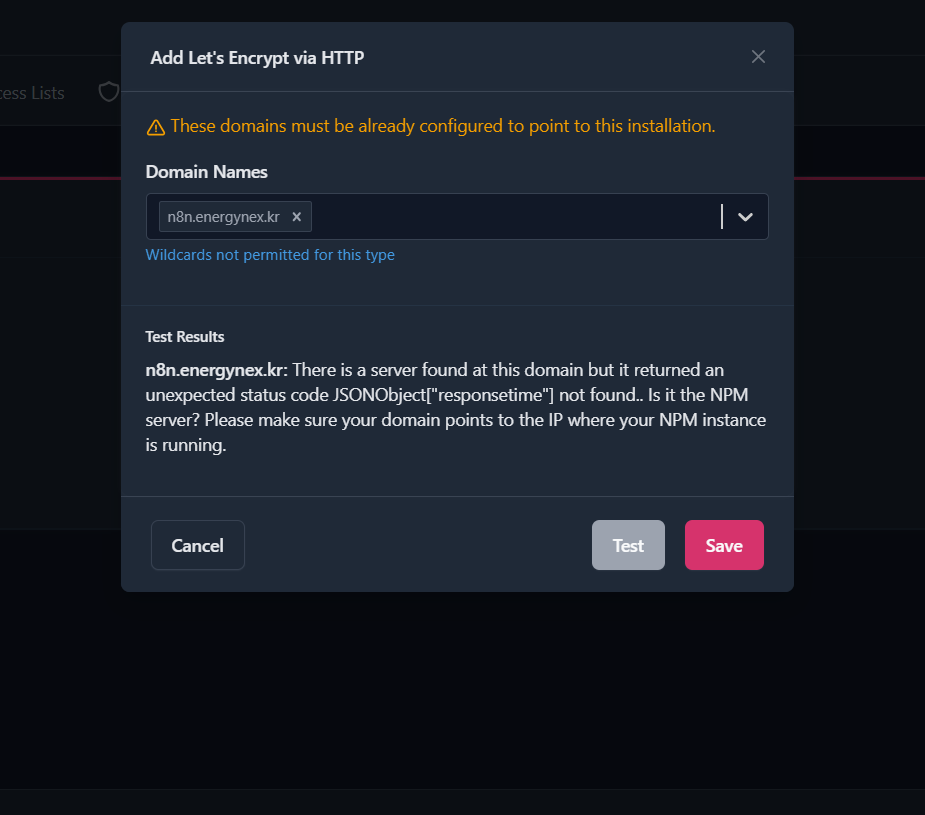
Task: Close the Add Let's Encrypt dialog
Action: (x=758, y=57)
